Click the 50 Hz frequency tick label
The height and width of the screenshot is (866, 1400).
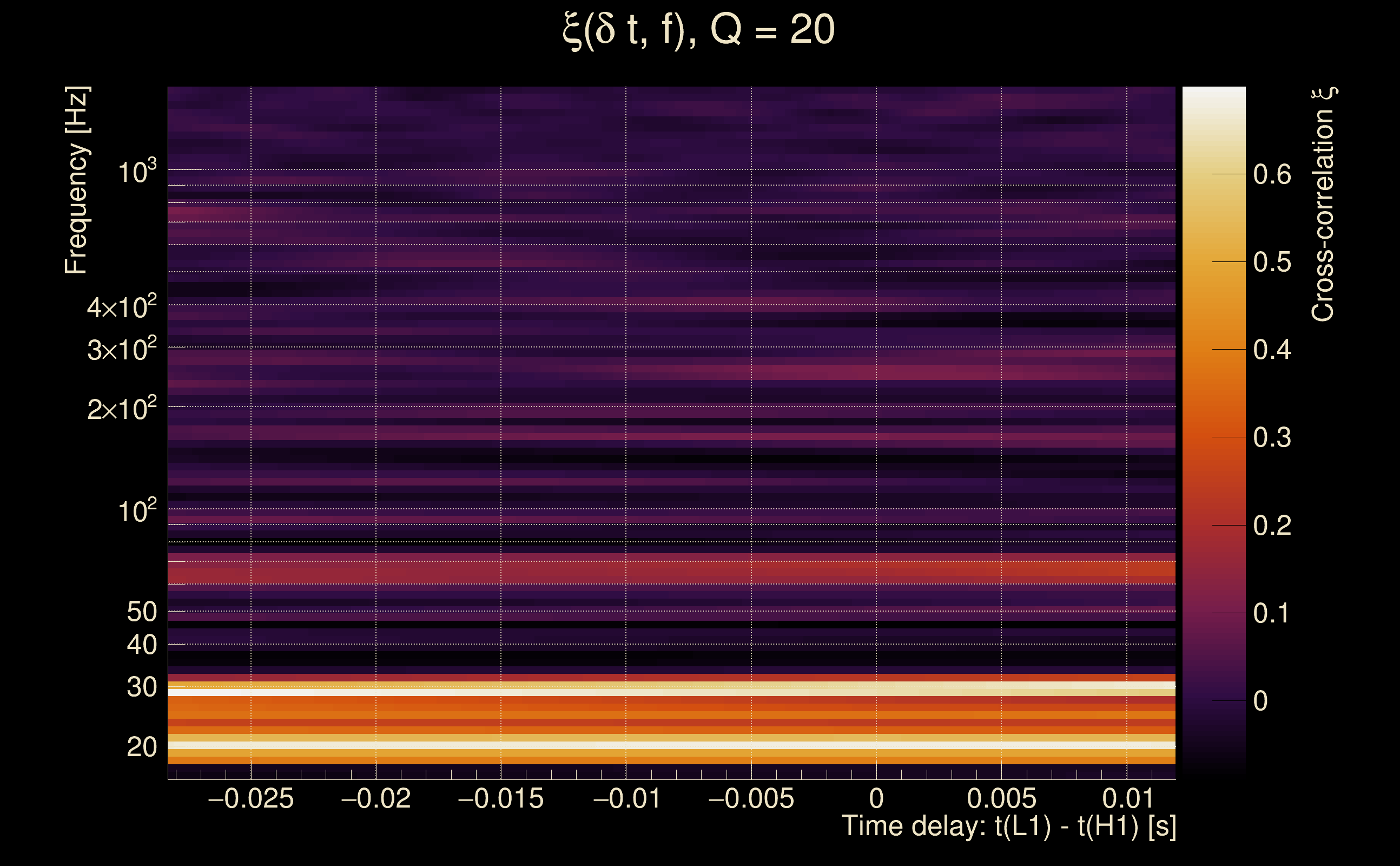[x=141, y=612]
